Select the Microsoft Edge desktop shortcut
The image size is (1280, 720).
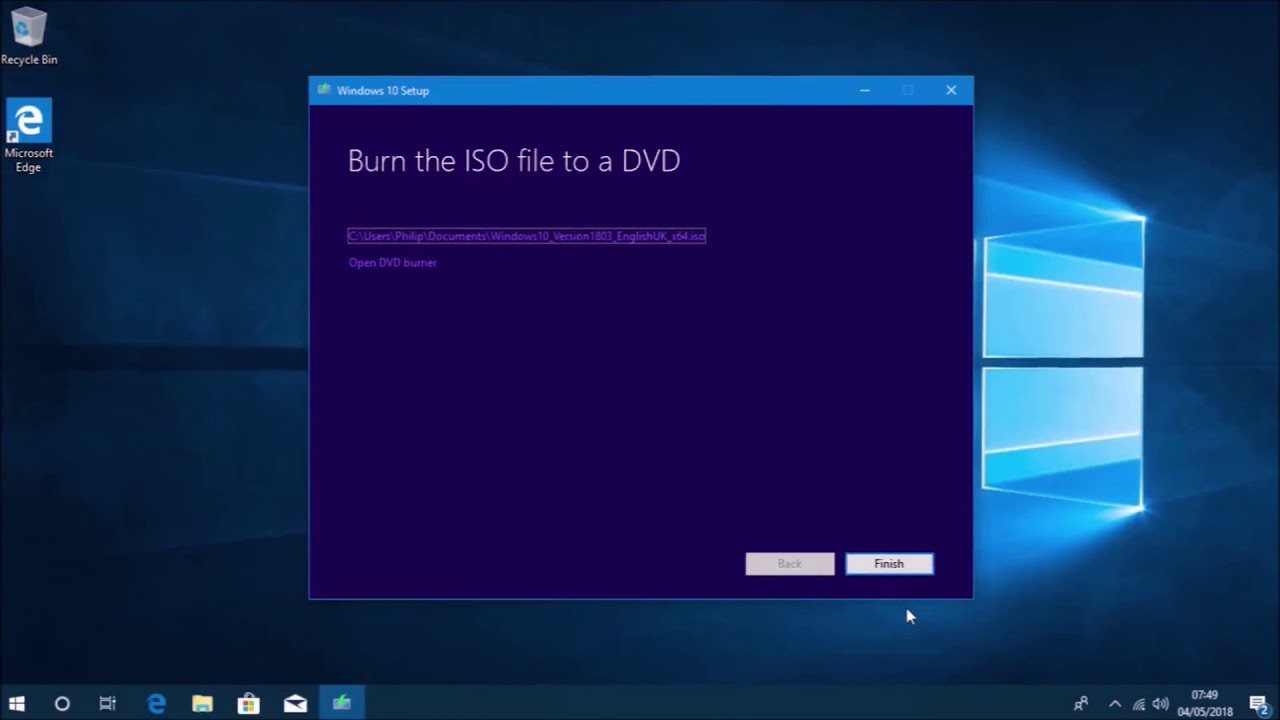[x=29, y=136]
